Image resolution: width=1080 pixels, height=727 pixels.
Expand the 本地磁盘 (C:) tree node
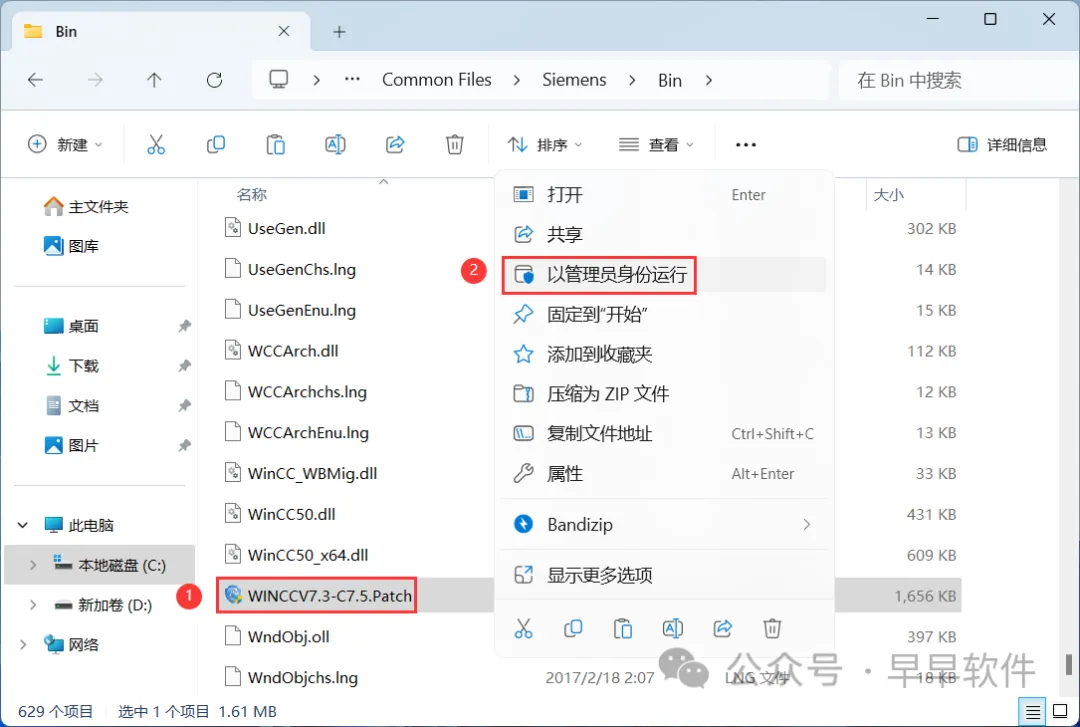32,565
